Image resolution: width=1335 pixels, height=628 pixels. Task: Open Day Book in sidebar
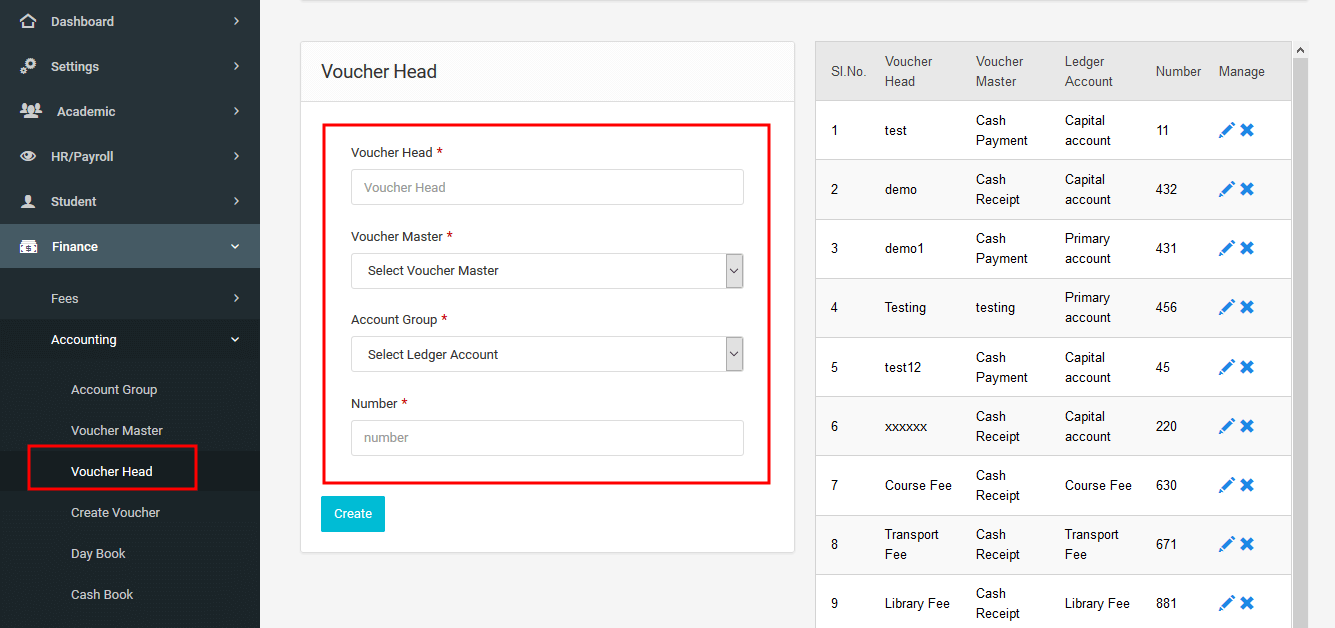pos(98,554)
